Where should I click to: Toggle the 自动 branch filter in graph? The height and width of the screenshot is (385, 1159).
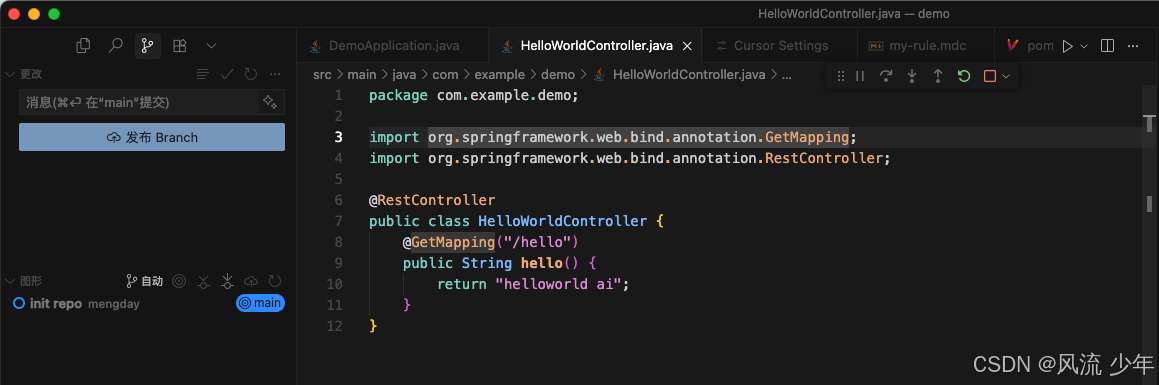[144, 281]
